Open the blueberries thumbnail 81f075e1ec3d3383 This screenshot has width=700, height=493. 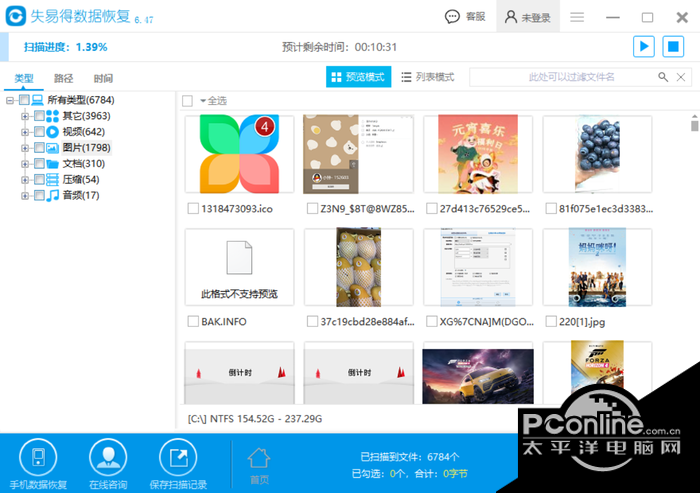597,154
